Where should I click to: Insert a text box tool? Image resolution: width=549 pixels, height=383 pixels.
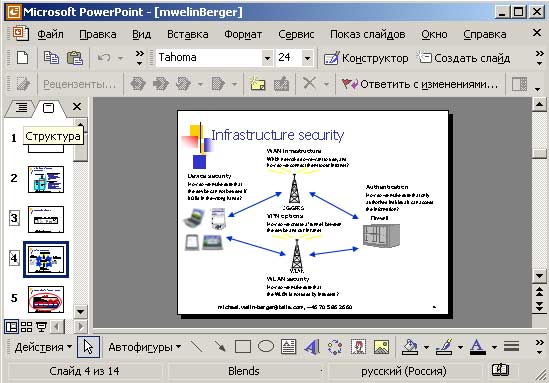[x=289, y=347]
